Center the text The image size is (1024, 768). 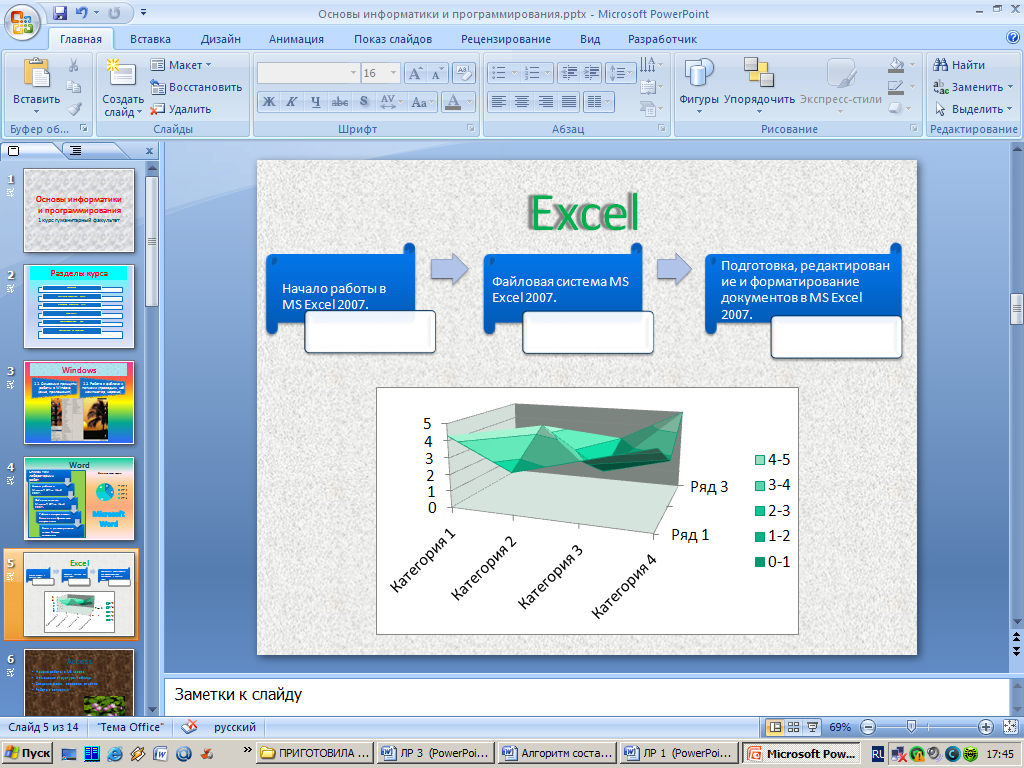(522, 102)
